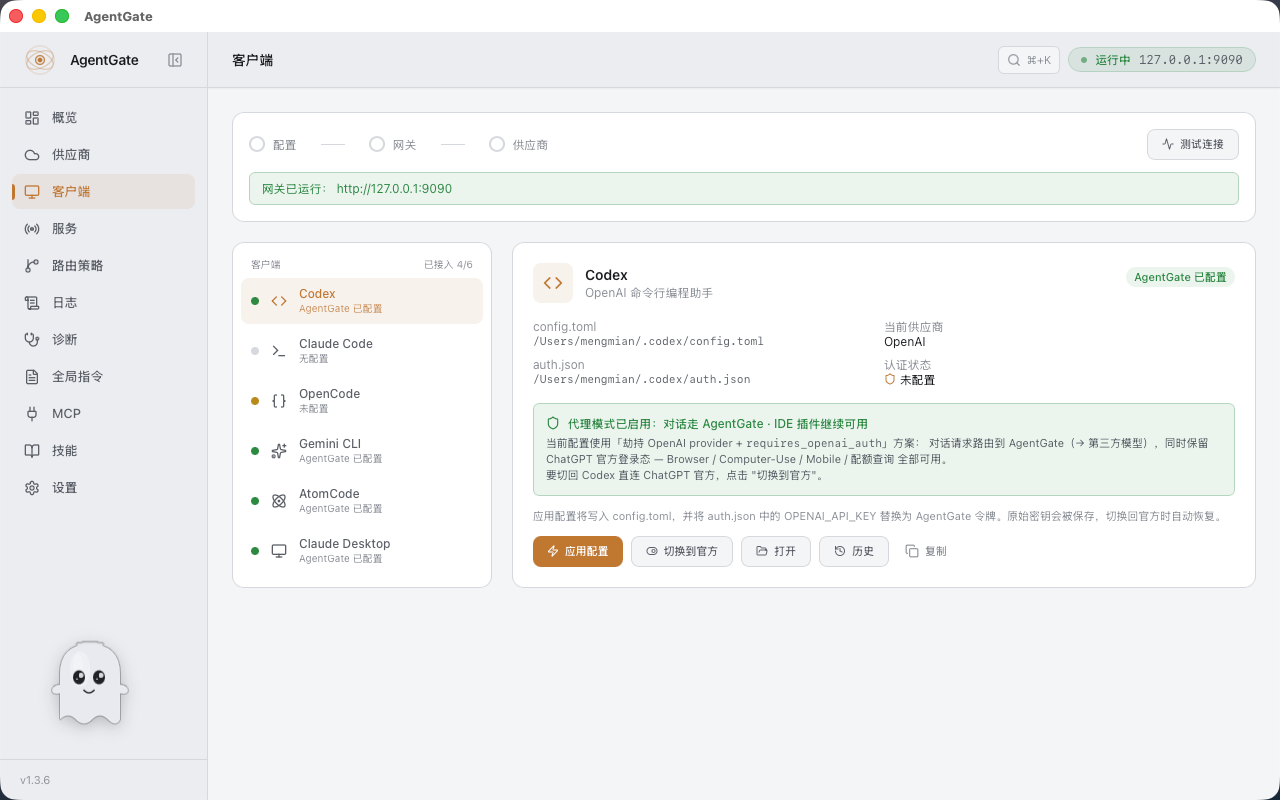
Task: Select the 供应商 step circle
Action: click(x=497, y=144)
